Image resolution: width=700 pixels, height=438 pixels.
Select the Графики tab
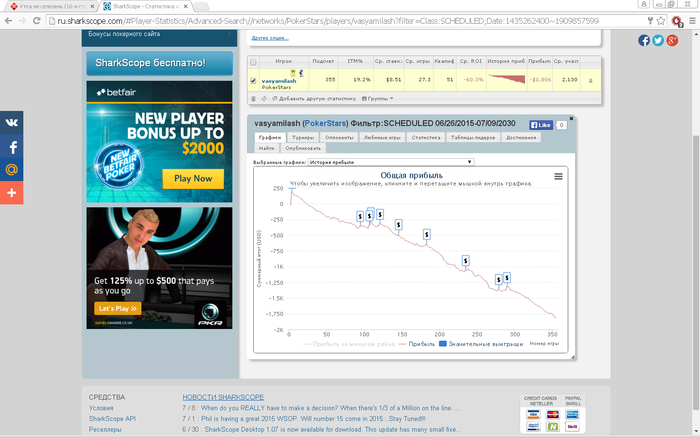click(x=270, y=138)
